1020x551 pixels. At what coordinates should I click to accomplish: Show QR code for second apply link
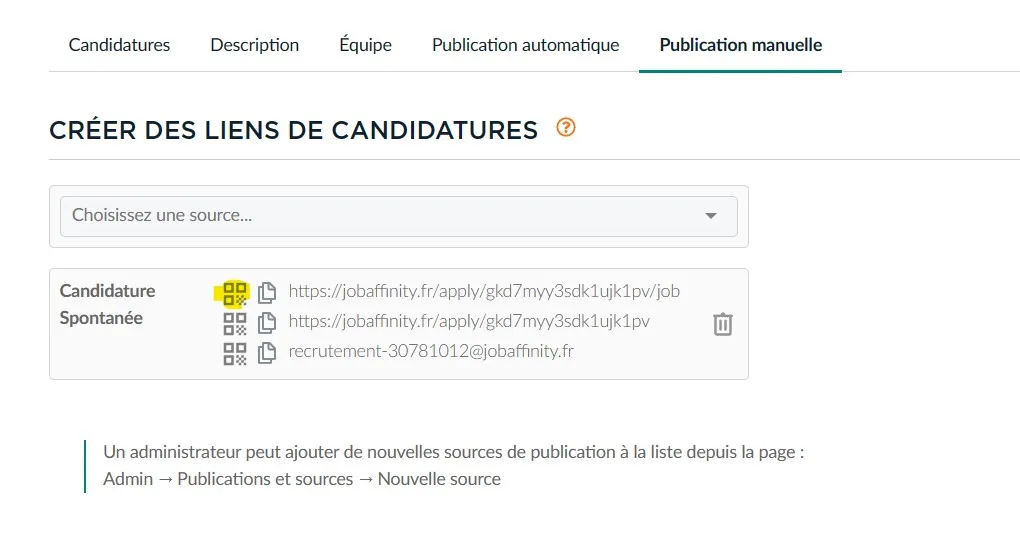(235, 323)
